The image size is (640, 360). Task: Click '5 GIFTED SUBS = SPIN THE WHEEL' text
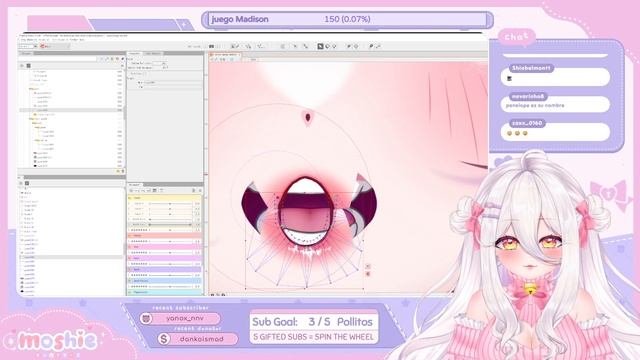(313, 337)
